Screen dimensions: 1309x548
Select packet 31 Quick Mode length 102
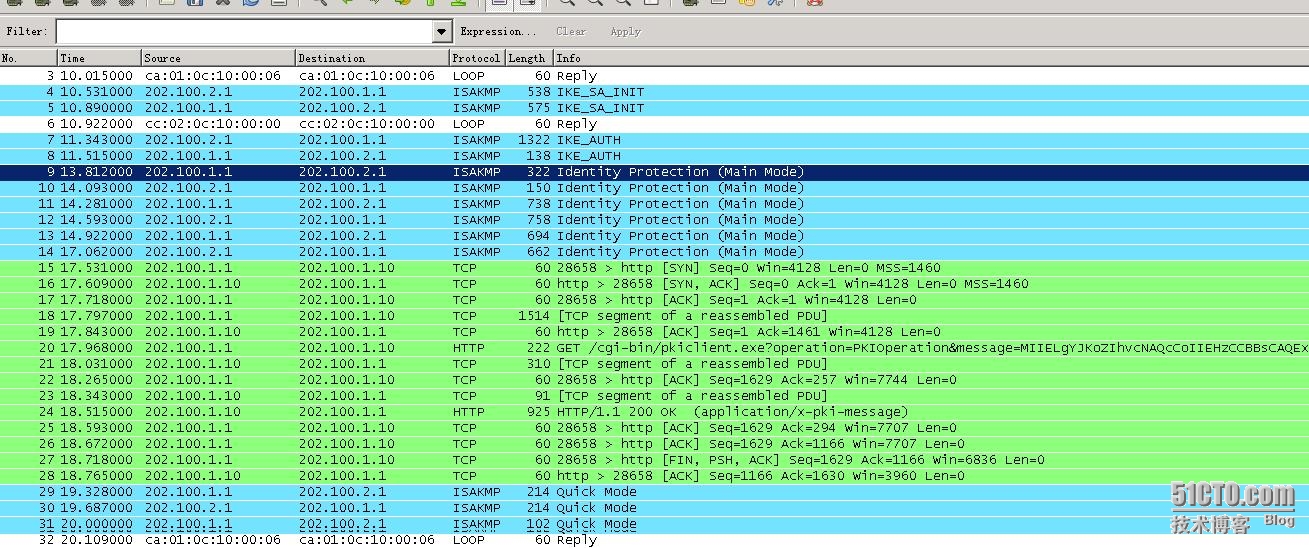tap(654, 524)
